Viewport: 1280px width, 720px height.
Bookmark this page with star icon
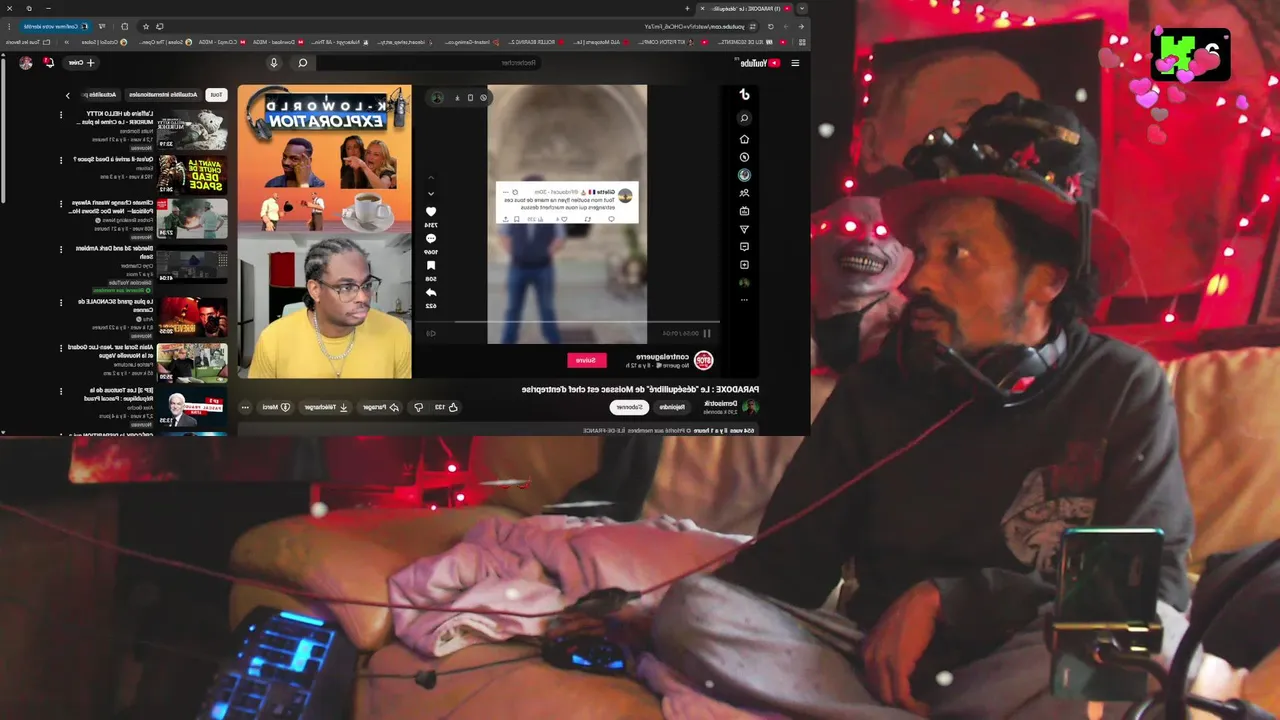(x=146, y=26)
